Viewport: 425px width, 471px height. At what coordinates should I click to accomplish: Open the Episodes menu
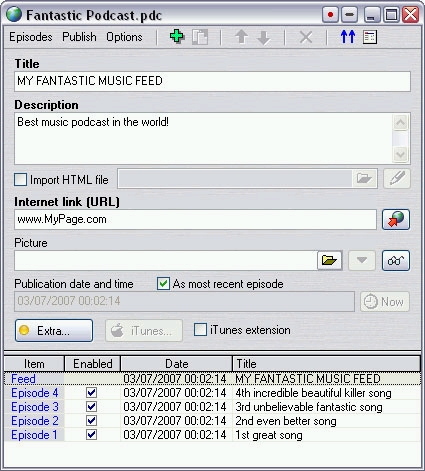(31, 37)
